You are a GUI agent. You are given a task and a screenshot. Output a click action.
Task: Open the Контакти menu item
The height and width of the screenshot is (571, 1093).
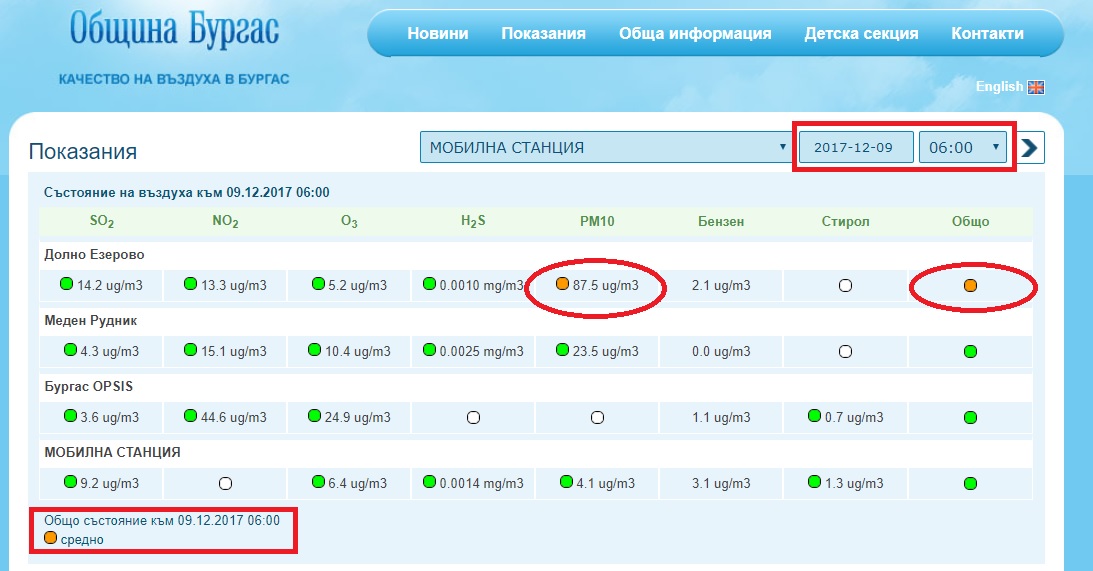tap(987, 33)
